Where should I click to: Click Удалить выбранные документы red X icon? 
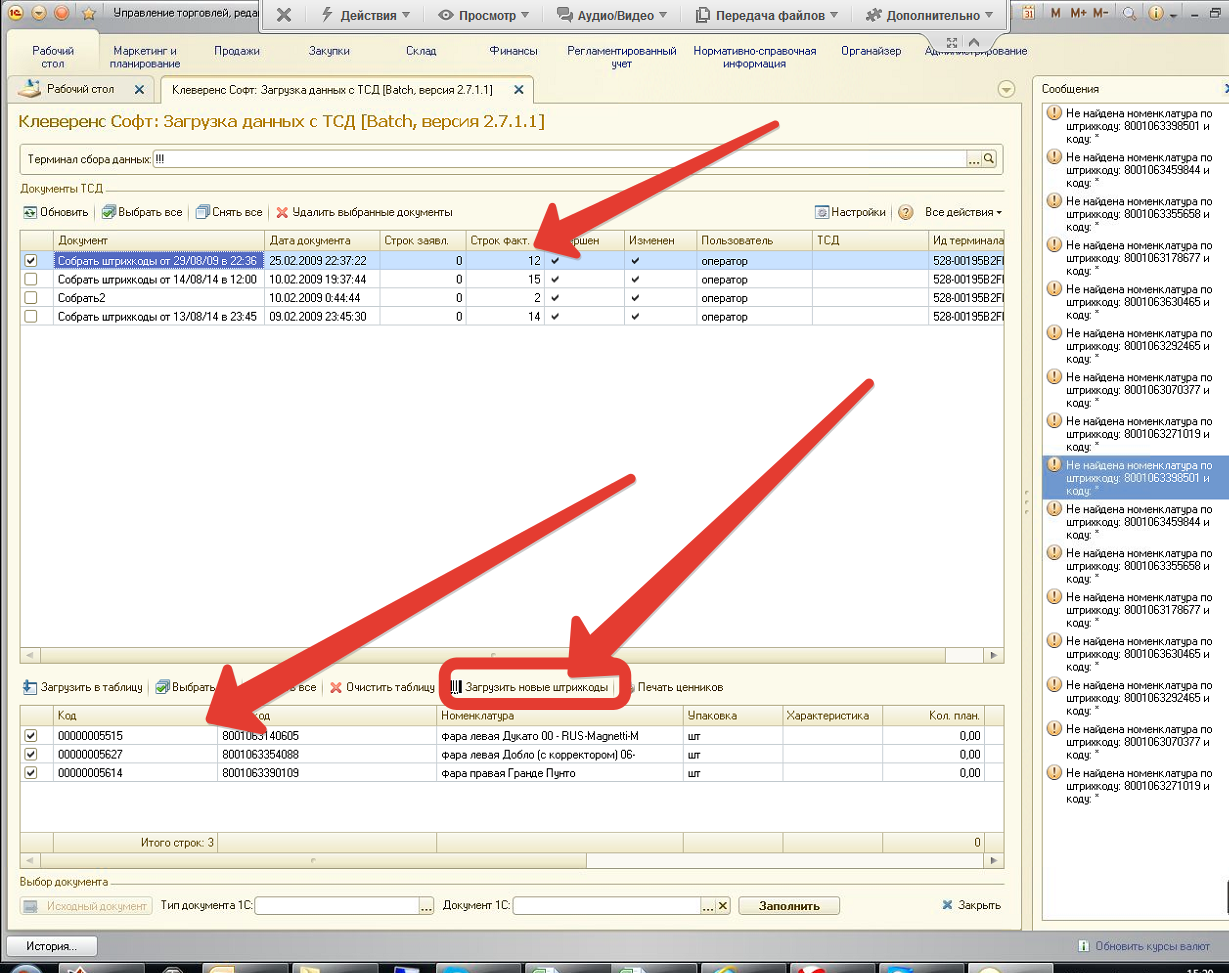(x=282, y=213)
